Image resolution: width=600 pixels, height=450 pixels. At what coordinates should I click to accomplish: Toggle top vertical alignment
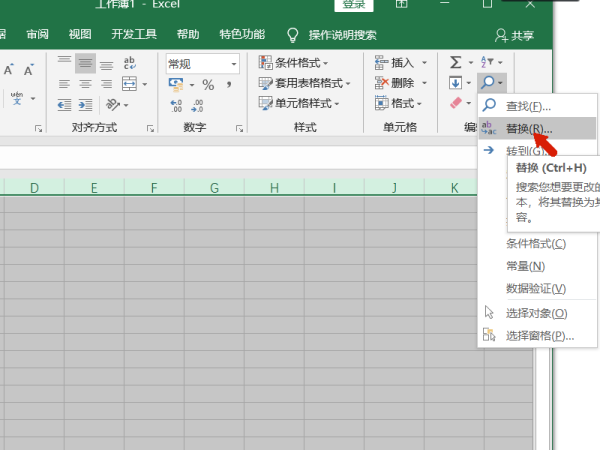[65, 63]
